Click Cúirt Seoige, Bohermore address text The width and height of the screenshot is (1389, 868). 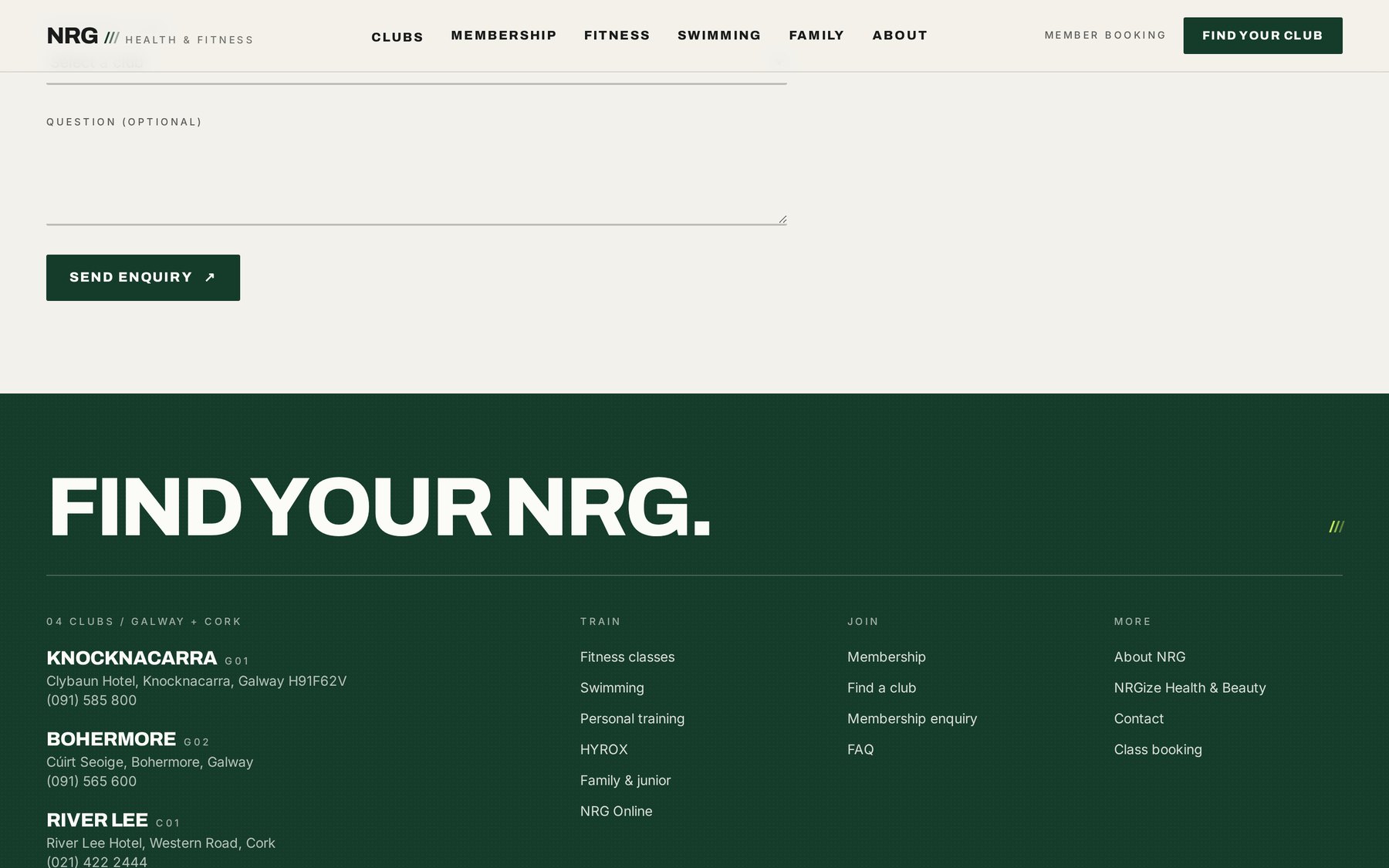click(150, 762)
